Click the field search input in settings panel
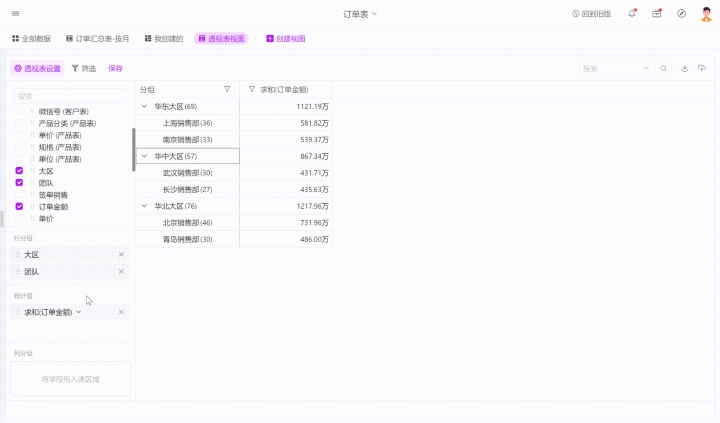This screenshot has width=720, height=423. pyautogui.click(x=70, y=96)
